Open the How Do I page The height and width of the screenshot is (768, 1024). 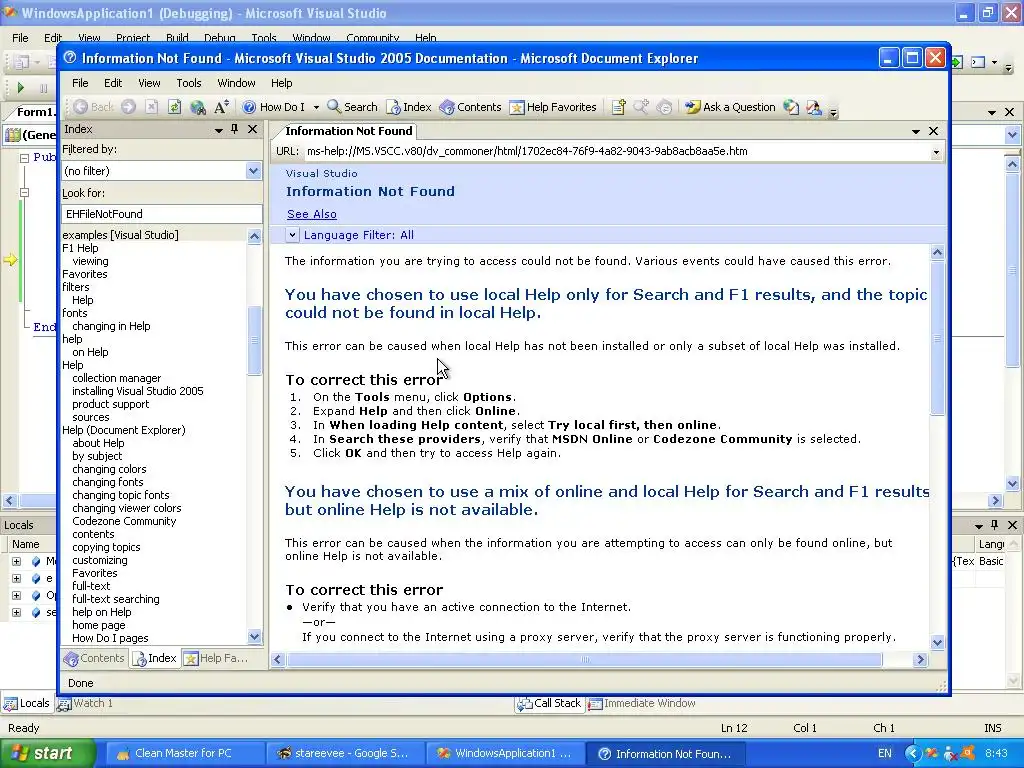[273, 107]
